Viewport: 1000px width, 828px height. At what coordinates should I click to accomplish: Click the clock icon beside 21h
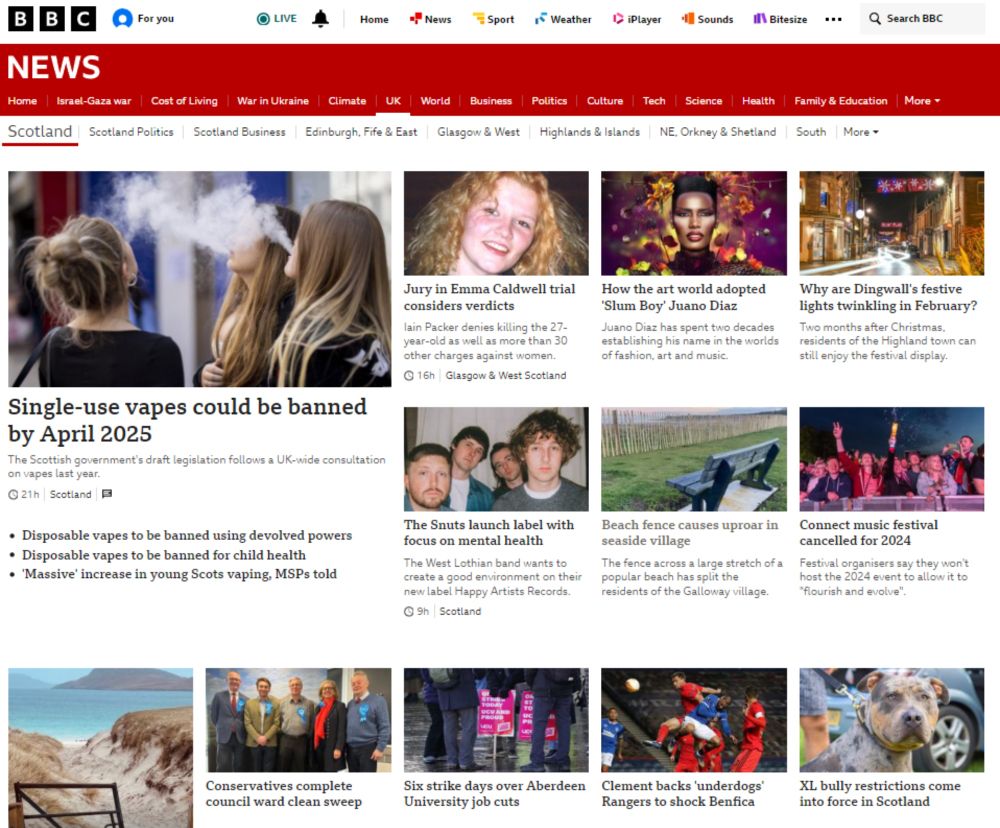coord(13,494)
